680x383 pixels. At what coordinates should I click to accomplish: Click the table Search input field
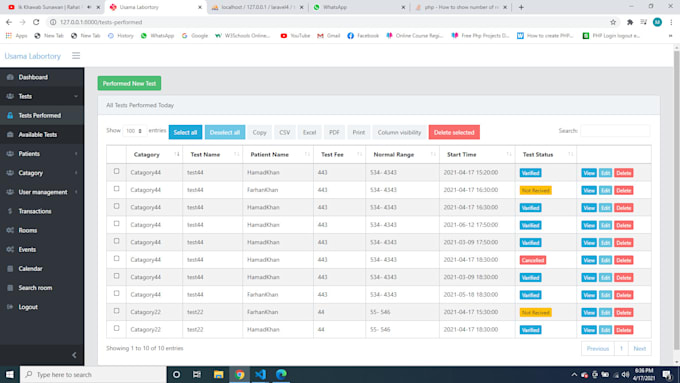[615, 131]
